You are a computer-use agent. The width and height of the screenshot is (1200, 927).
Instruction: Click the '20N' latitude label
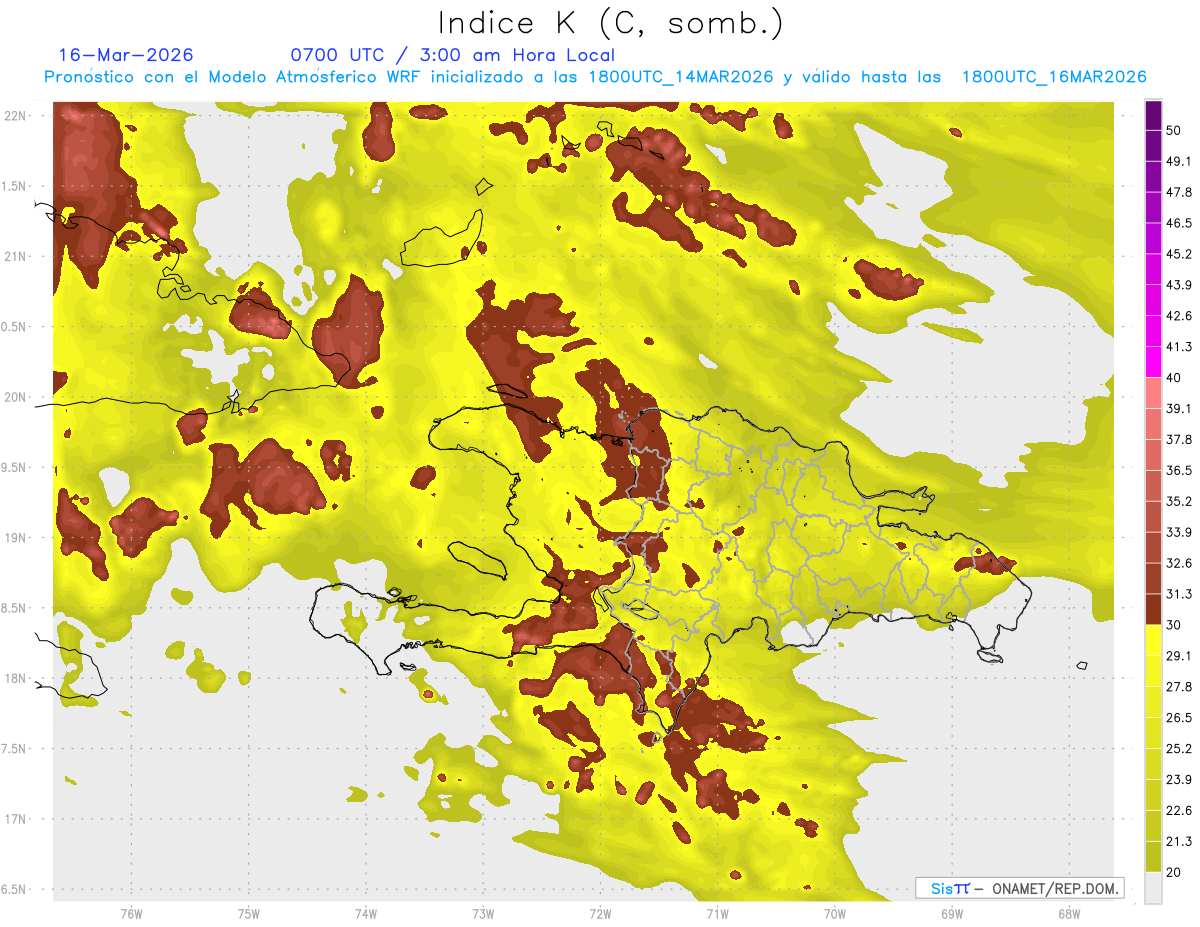[x=15, y=397]
